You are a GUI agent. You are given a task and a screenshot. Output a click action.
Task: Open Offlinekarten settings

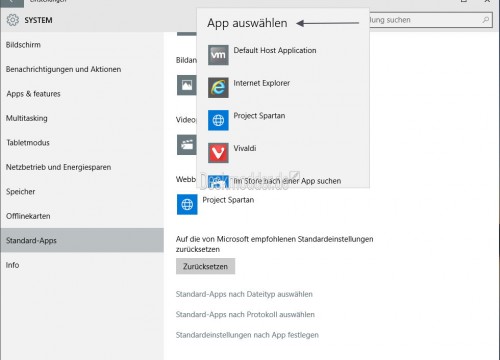tap(82, 216)
